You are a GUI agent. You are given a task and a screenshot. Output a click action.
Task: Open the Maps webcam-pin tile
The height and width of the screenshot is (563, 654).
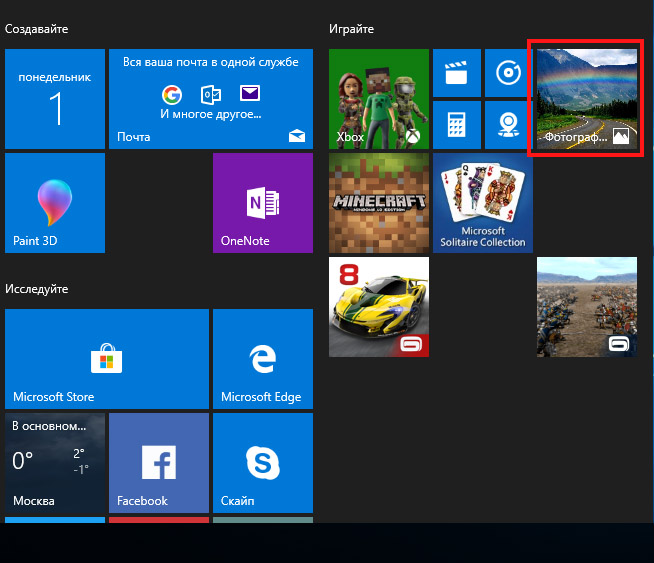[x=509, y=125]
